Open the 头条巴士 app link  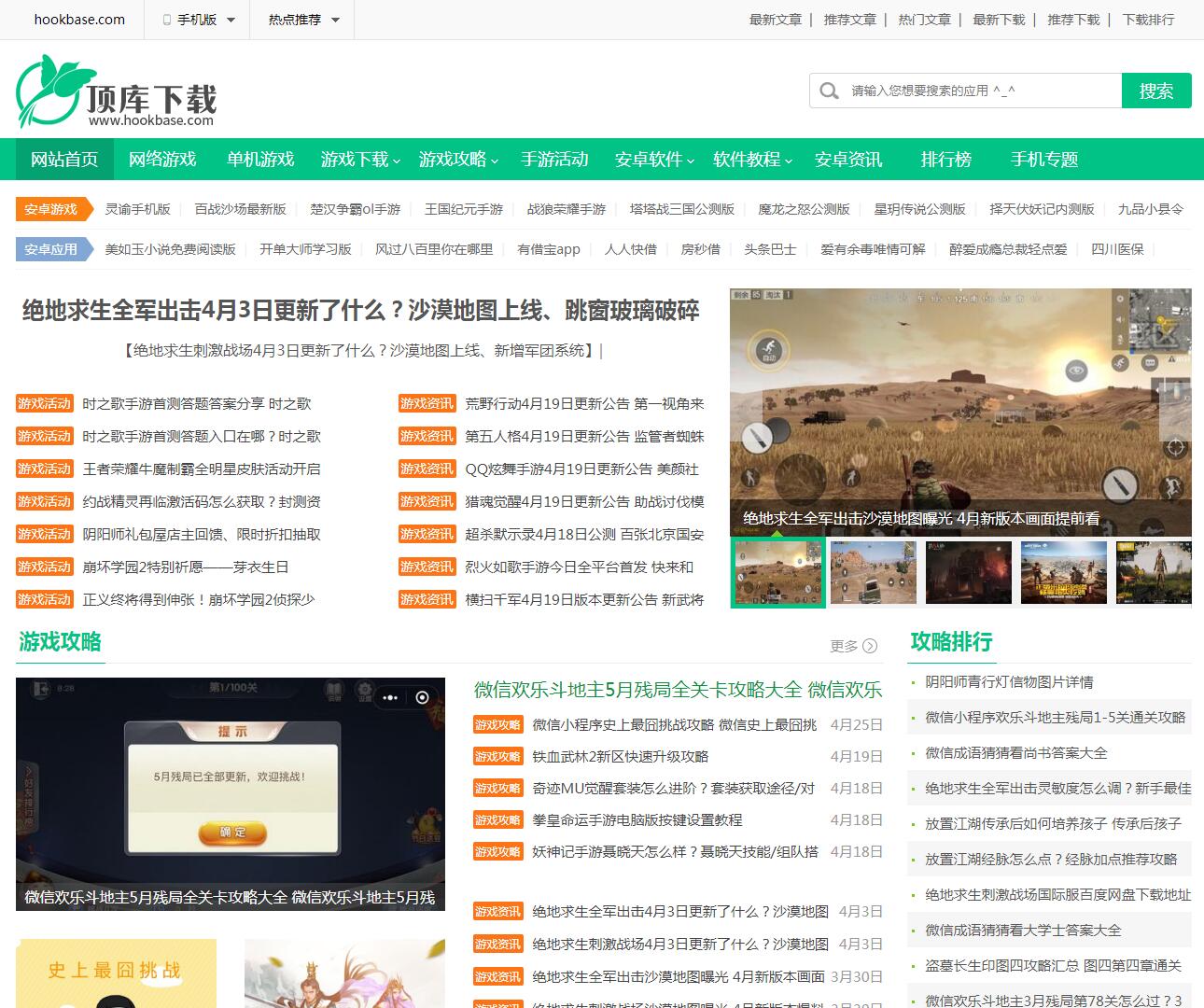coord(770,249)
